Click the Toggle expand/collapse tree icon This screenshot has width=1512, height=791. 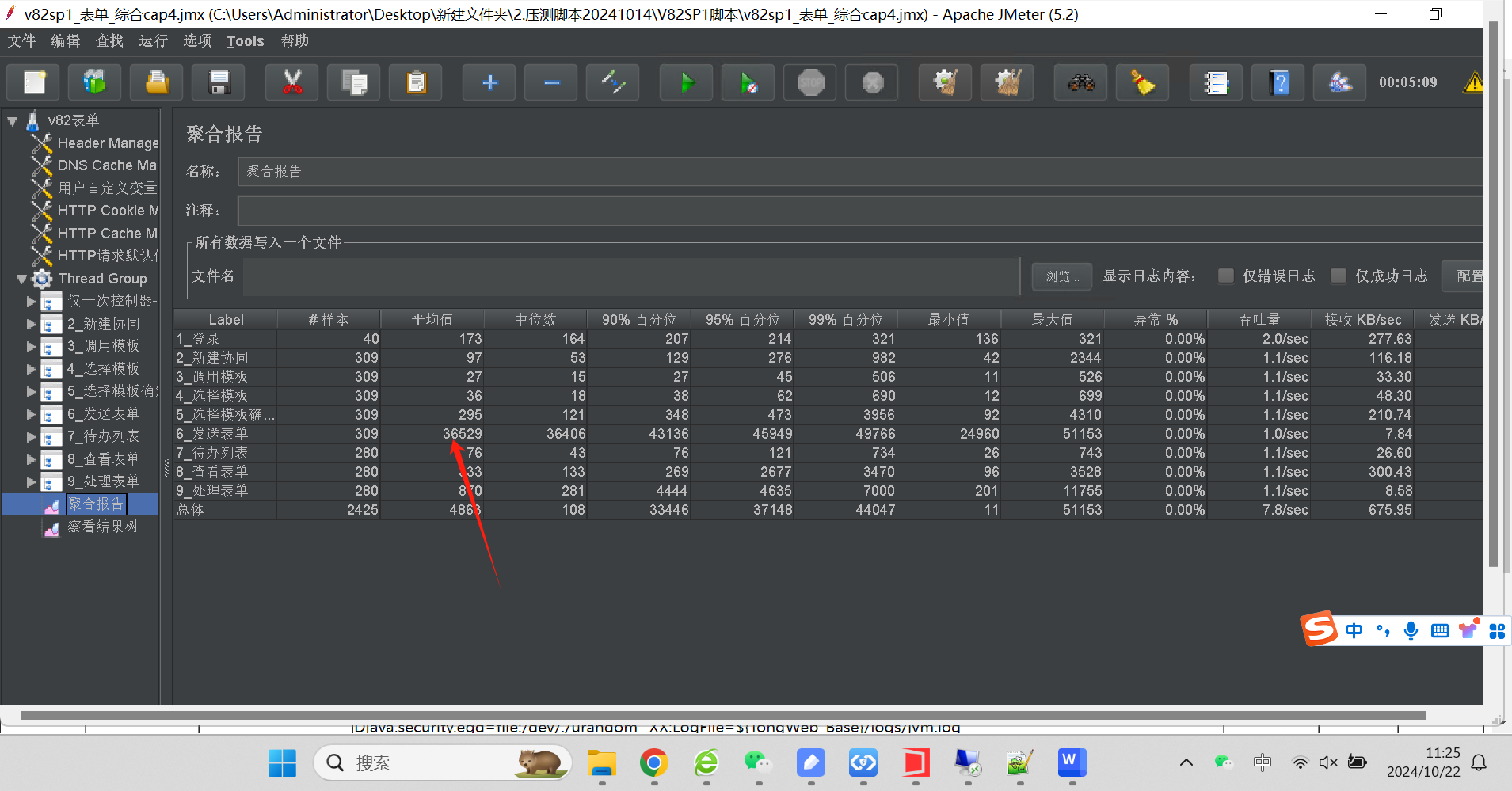tap(613, 82)
